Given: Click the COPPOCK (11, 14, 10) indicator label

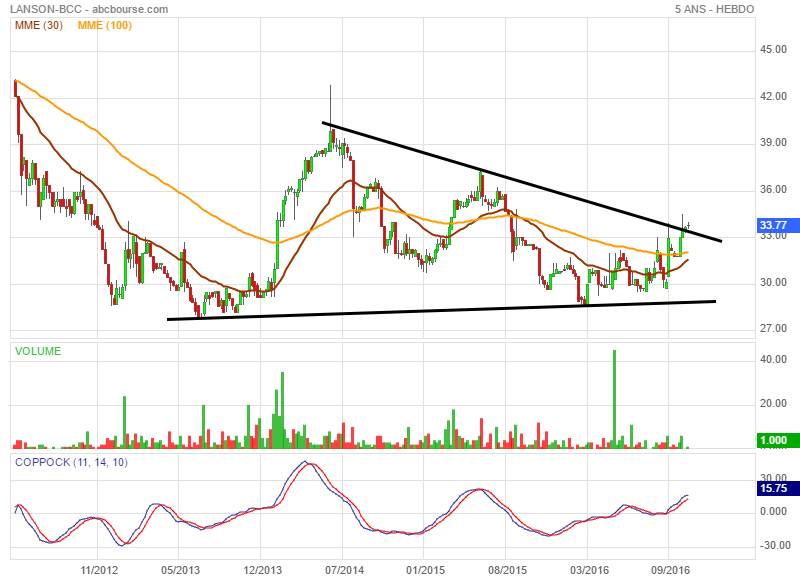Looking at the screenshot, I should click(x=71, y=462).
